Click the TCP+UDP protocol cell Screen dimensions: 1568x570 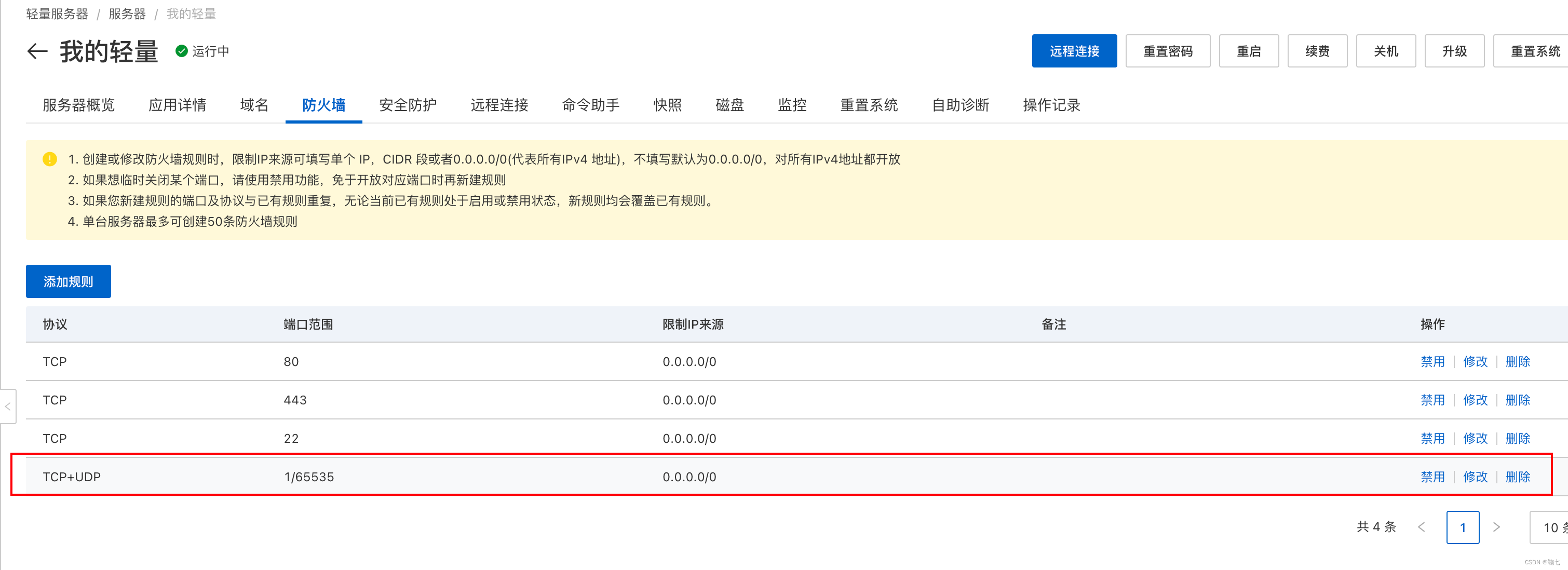(x=72, y=477)
